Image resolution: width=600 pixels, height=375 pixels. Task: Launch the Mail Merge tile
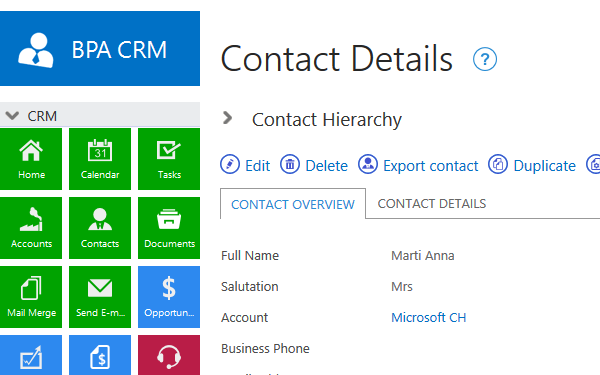31,297
